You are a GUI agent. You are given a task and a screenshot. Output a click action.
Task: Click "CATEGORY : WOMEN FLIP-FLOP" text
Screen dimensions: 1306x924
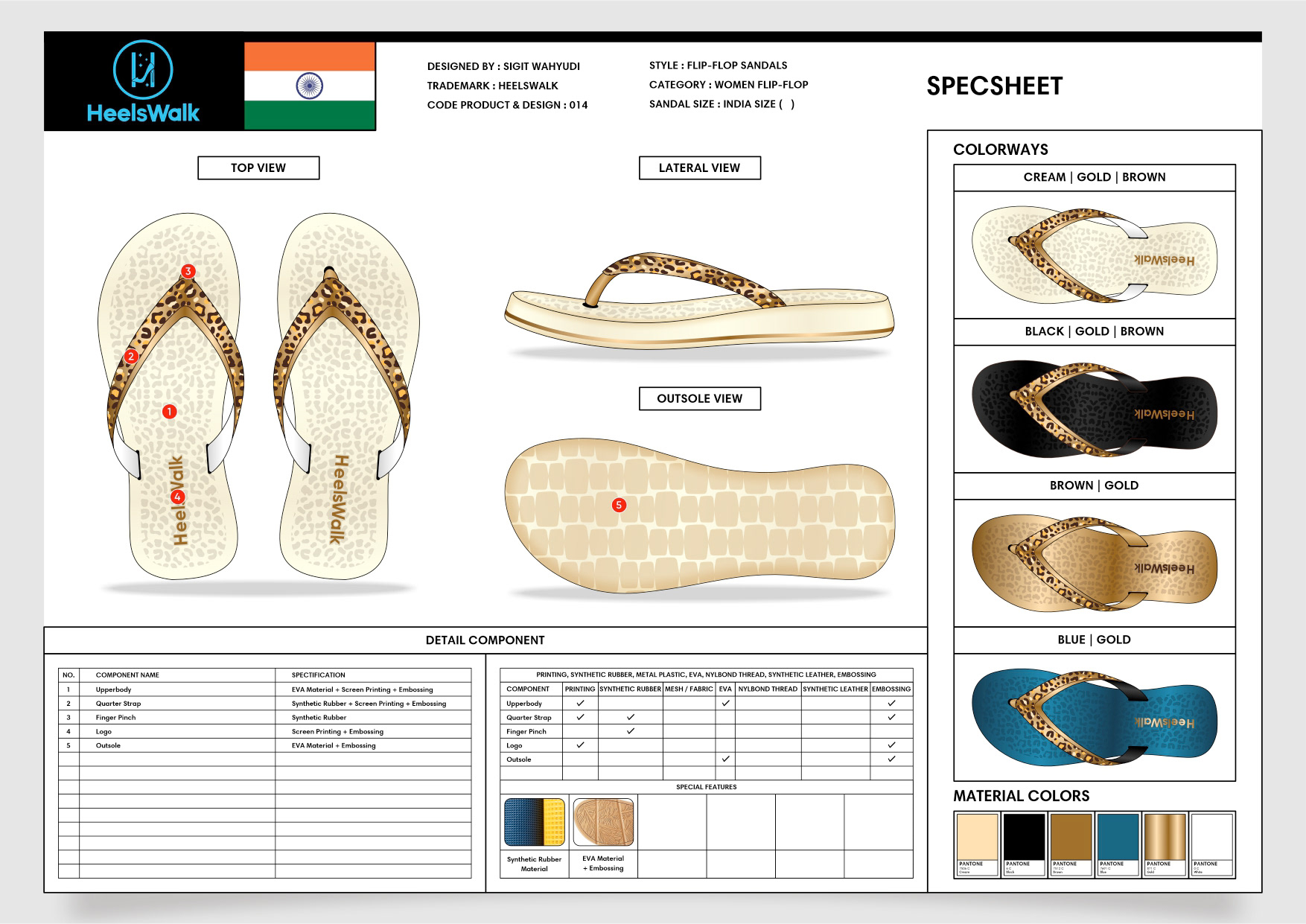(x=728, y=85)
